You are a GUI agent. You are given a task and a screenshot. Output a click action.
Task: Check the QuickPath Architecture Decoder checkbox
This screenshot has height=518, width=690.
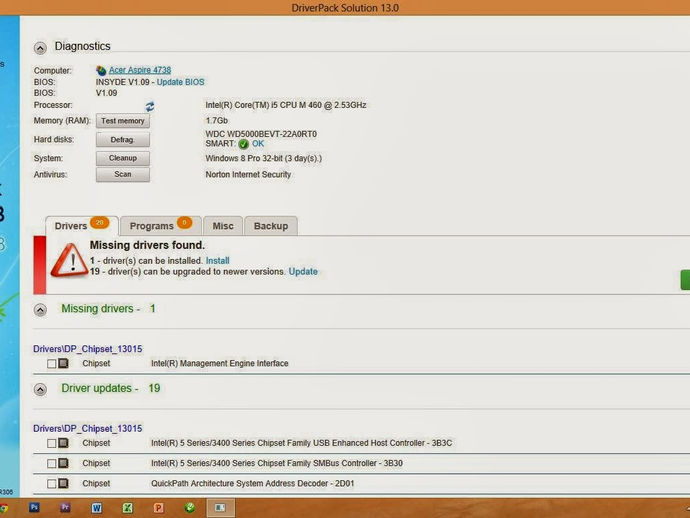pos(51,484)
